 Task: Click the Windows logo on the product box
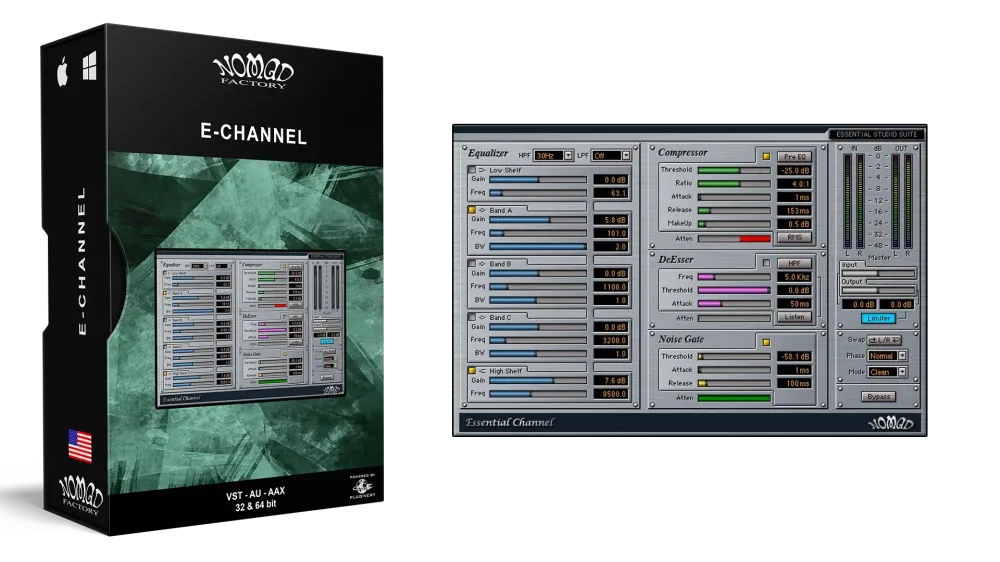pos(89,66)
